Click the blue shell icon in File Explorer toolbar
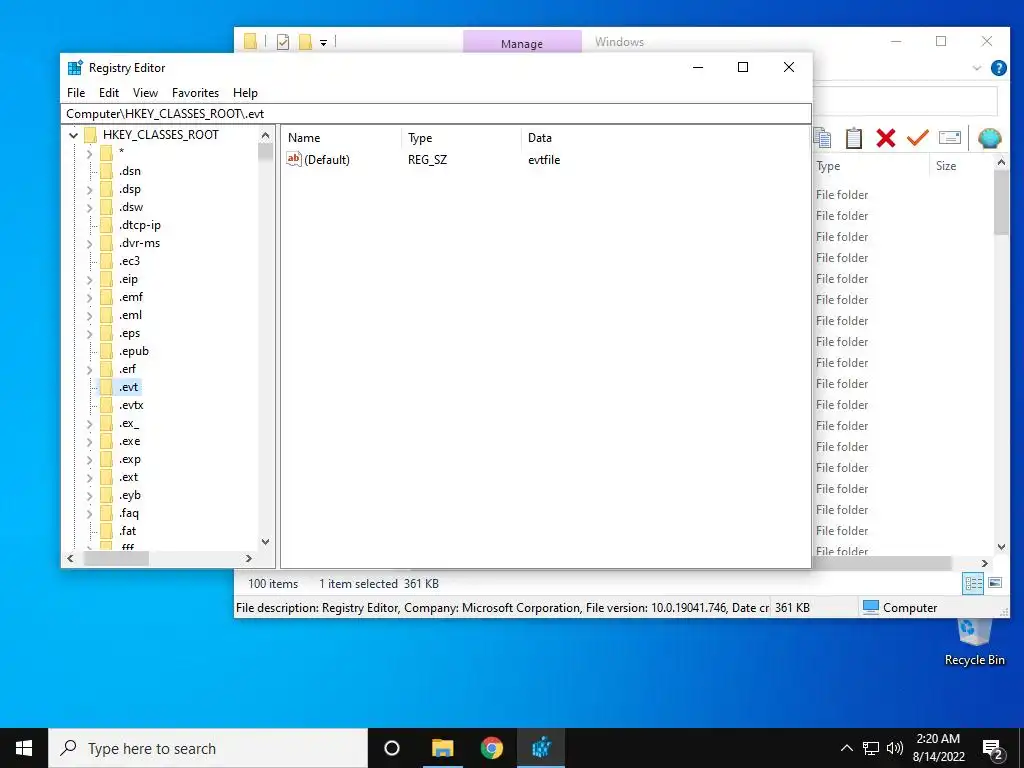1024x768 pixels. tap(989, 138)
